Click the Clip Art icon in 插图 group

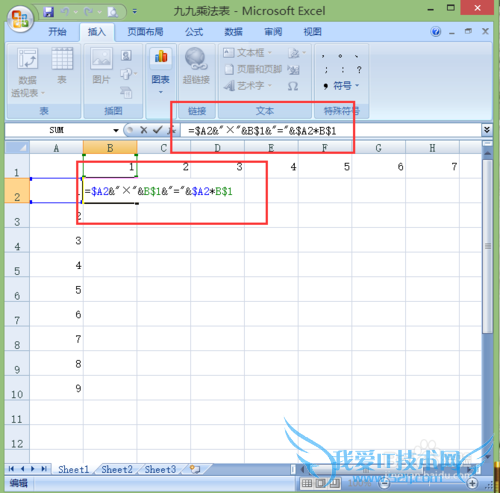coord(126,56)
